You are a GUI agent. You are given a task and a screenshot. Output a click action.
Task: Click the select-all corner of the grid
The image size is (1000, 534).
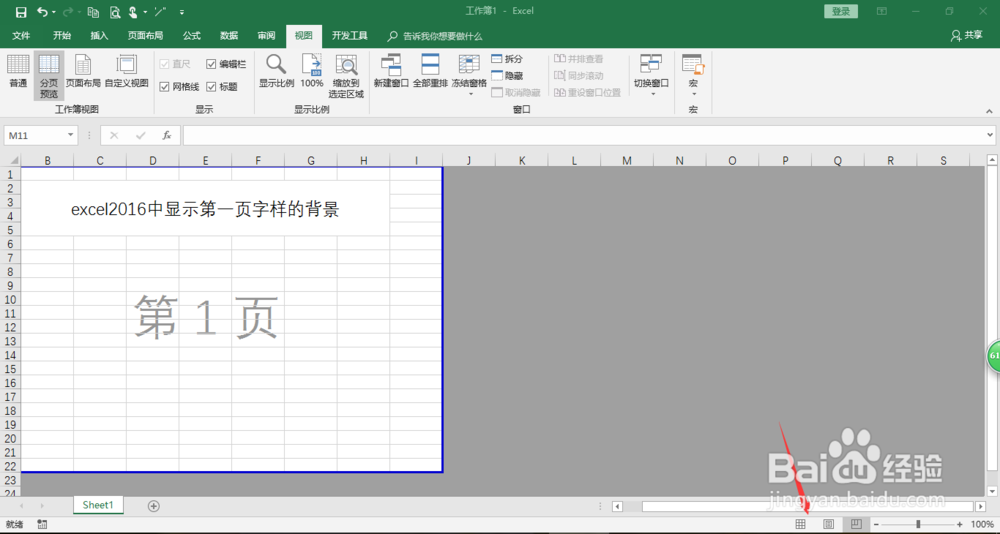coord(11,160)
